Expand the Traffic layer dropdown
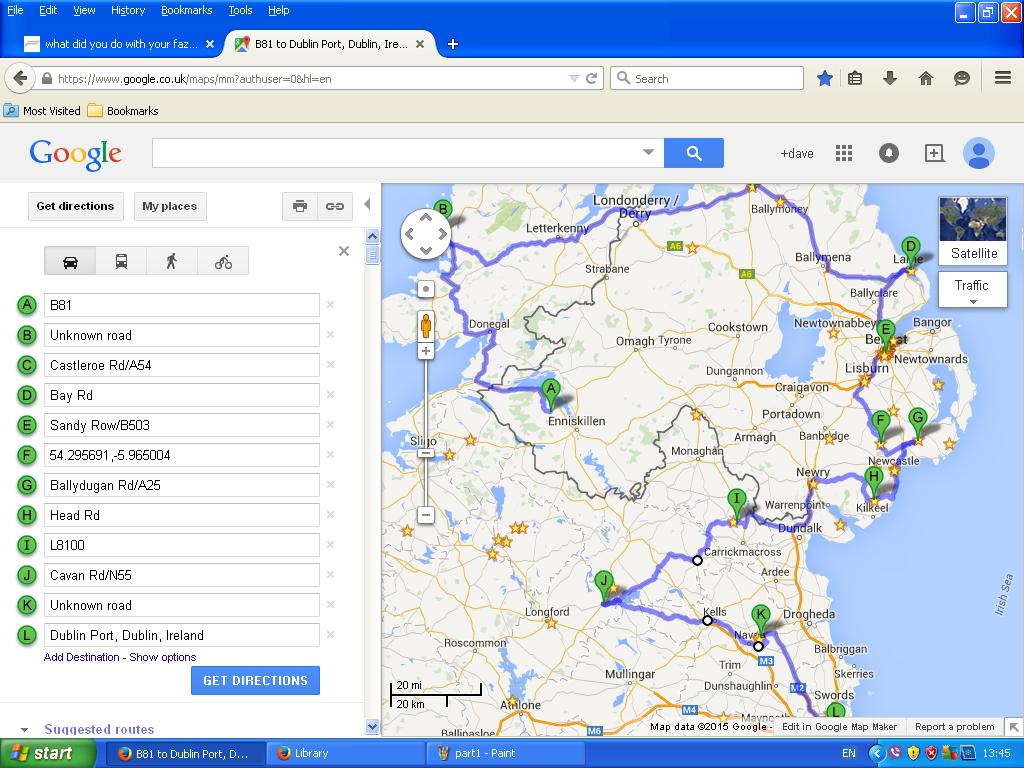 972,291
